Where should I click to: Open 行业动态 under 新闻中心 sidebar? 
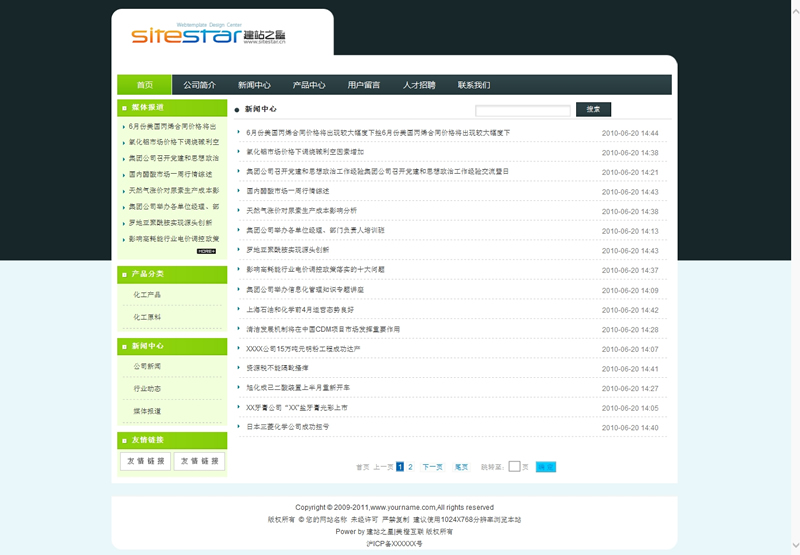pyautogui.click(x=147, y=389)
